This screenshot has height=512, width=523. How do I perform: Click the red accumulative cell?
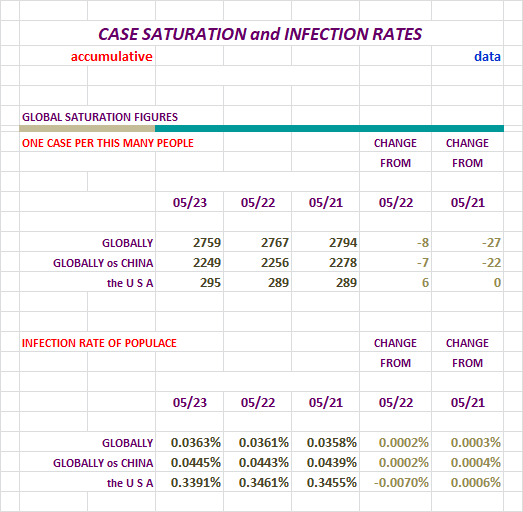tap(112, 56)
